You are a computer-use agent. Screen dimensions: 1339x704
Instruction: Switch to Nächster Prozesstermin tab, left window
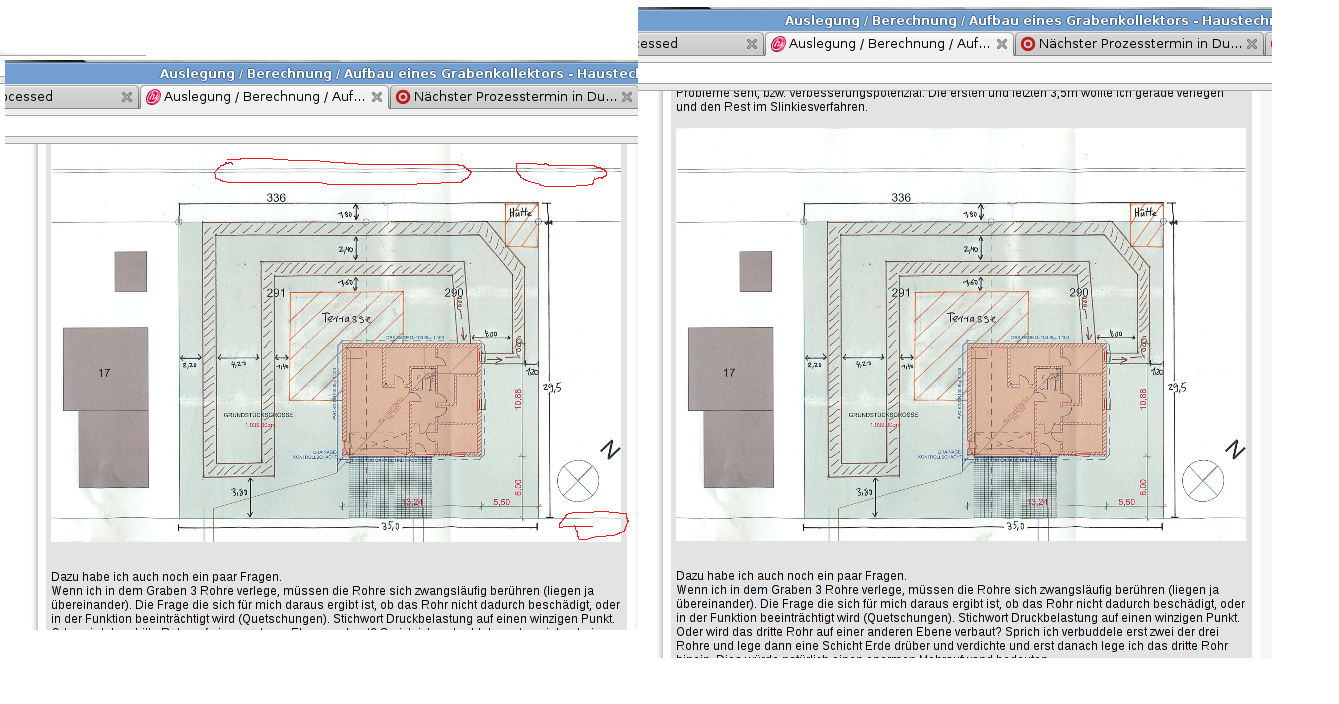[515, 97]
